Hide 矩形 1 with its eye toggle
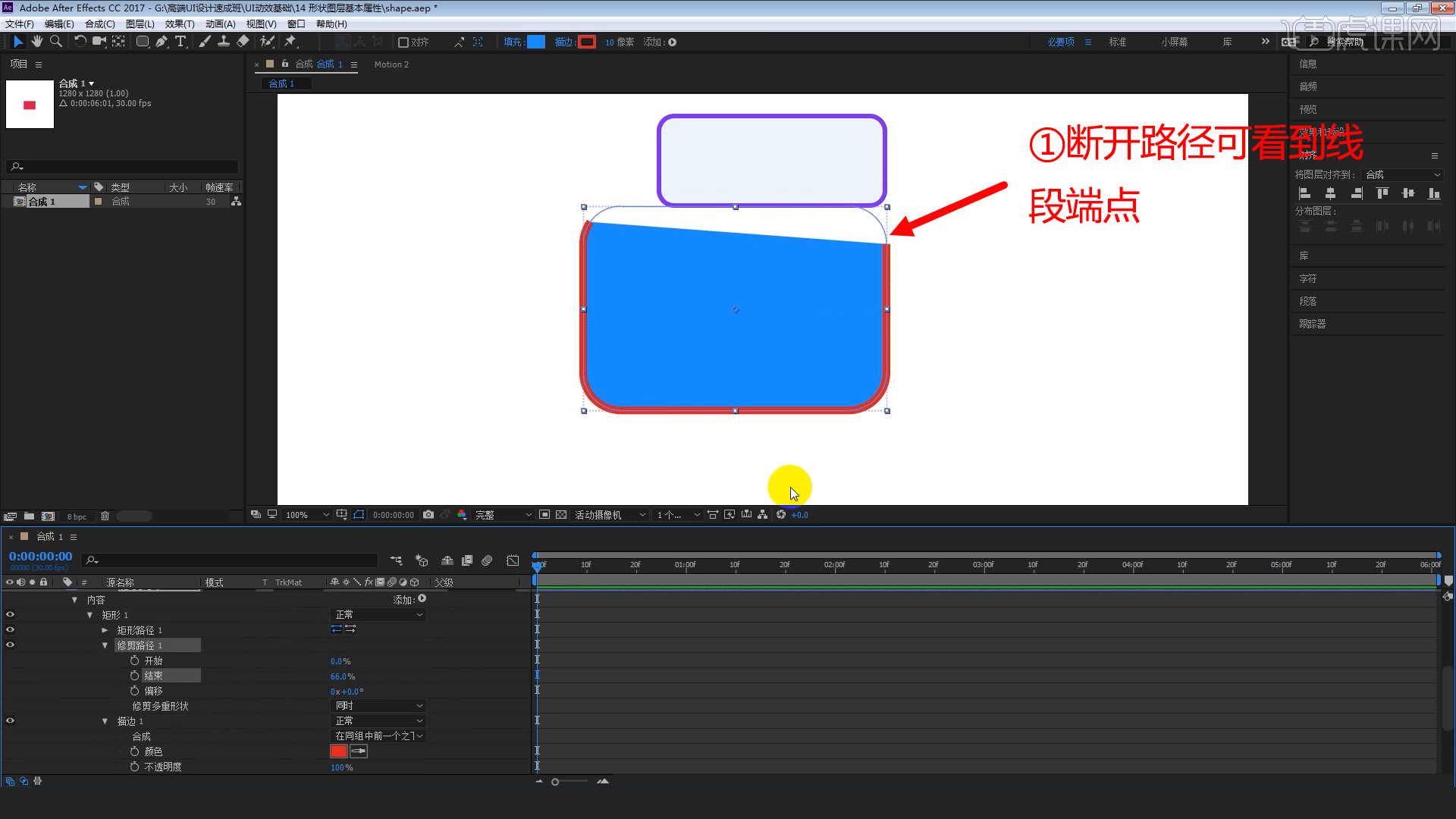Image resolution: width=1456 pixels, height=819 pixels. (x=10, y=615)
